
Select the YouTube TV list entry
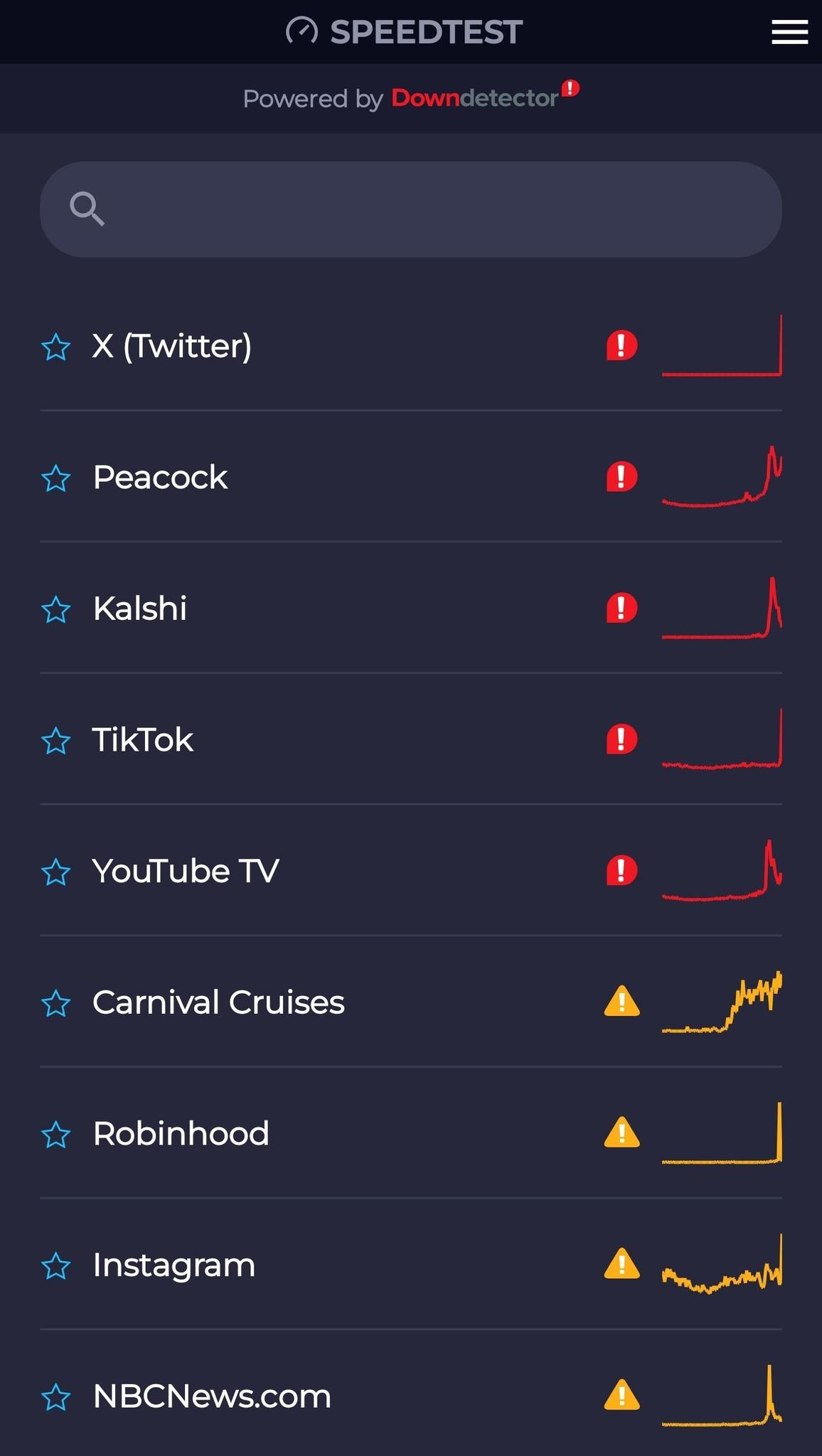pos(411,871)
